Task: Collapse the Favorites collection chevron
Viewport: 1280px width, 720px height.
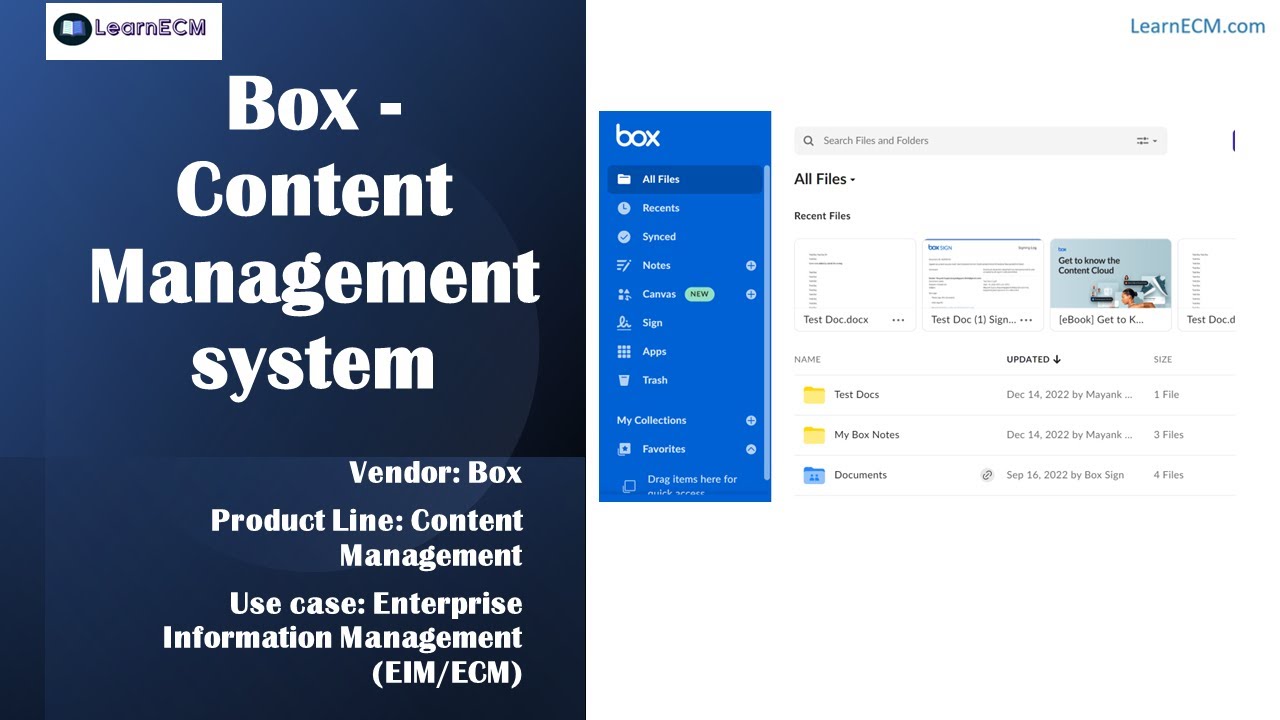Action: [x=751, y=449]
